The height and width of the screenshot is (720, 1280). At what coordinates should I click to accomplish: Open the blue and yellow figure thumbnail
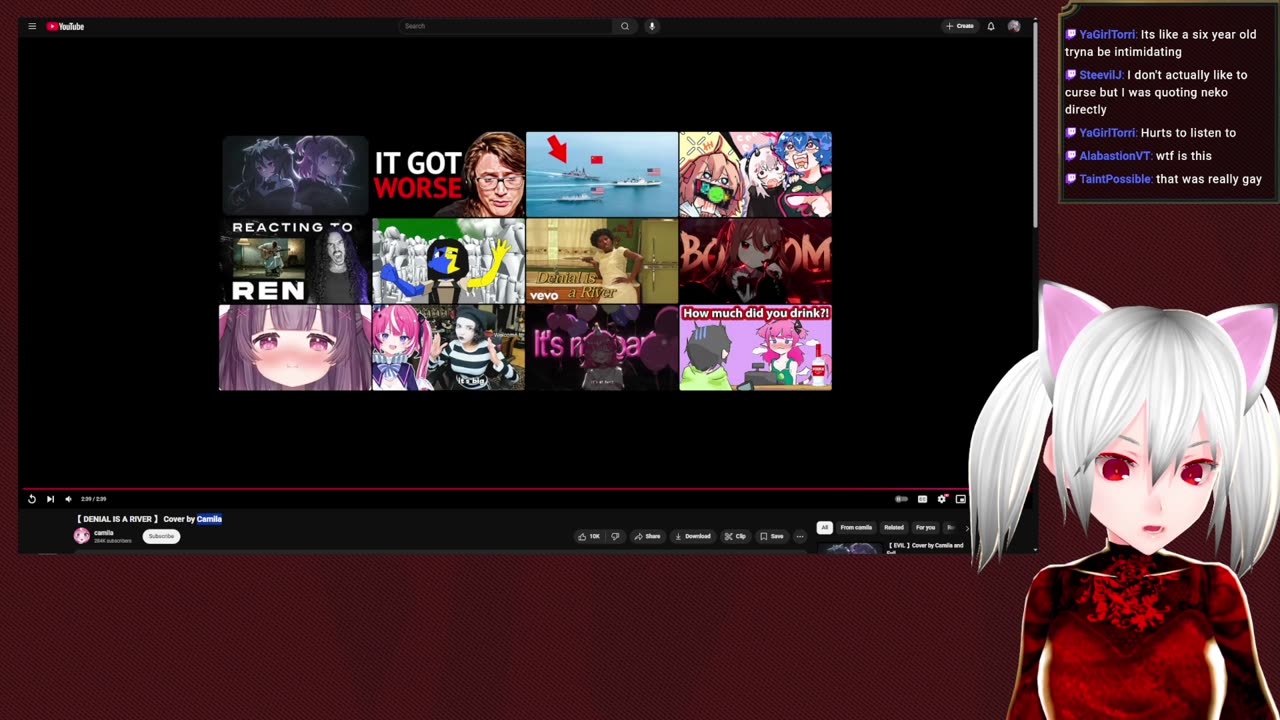[x=448, y=261]
